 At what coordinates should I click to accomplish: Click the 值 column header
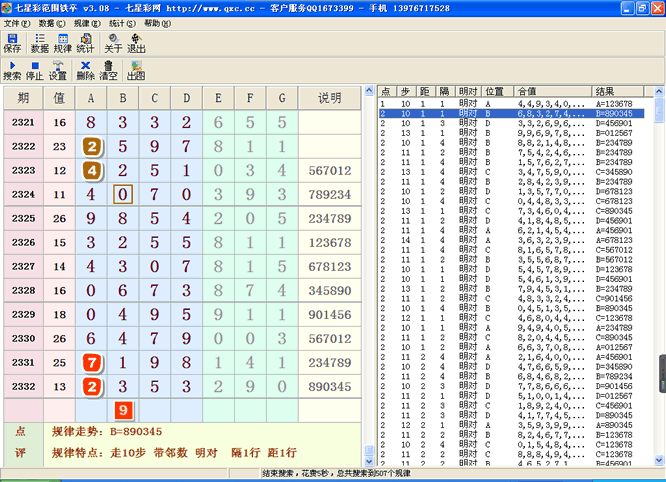click(59, 98)
